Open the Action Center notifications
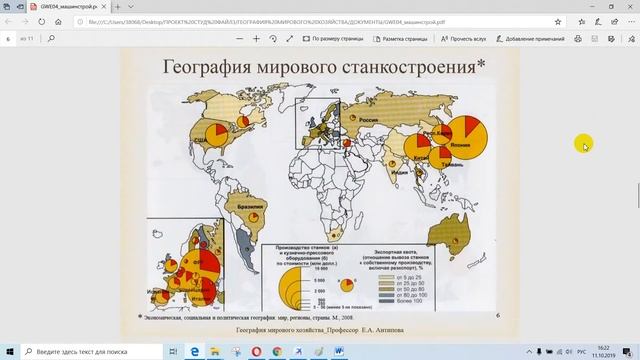This screenshot has height=360, width=640. (x=627, y=351)
